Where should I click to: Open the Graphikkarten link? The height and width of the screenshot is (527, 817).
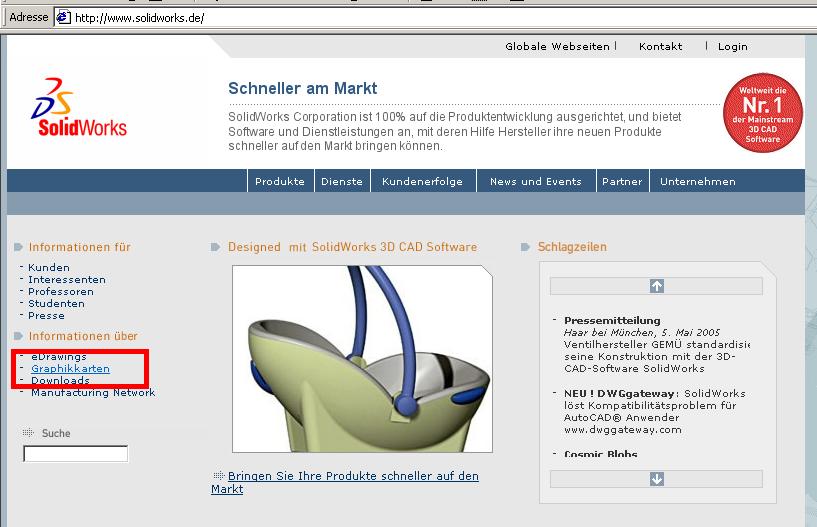tap(70, 369)
